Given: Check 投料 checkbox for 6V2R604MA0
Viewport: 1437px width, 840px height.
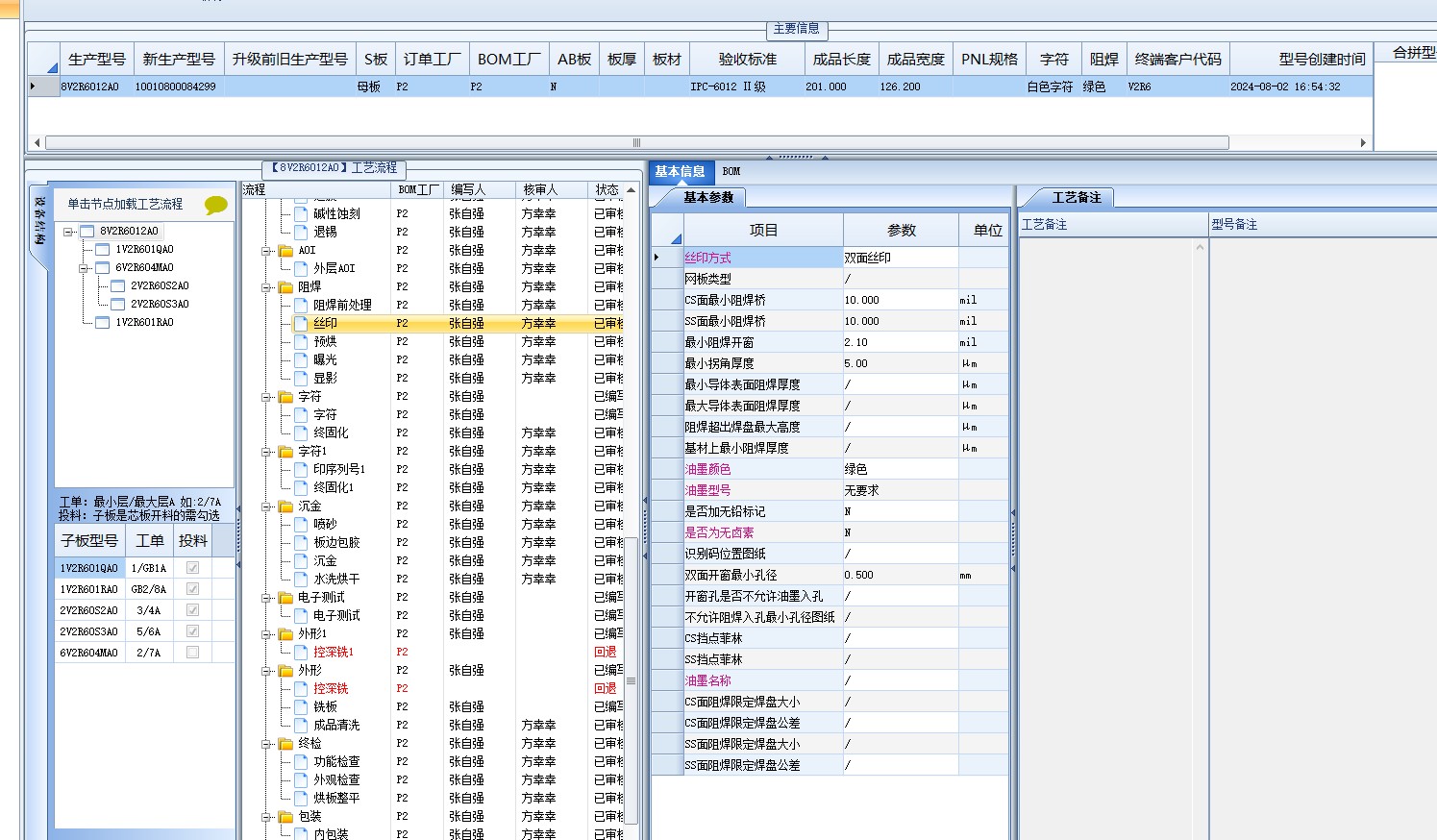Looking at the screenshot, I should tap(192, 653).
